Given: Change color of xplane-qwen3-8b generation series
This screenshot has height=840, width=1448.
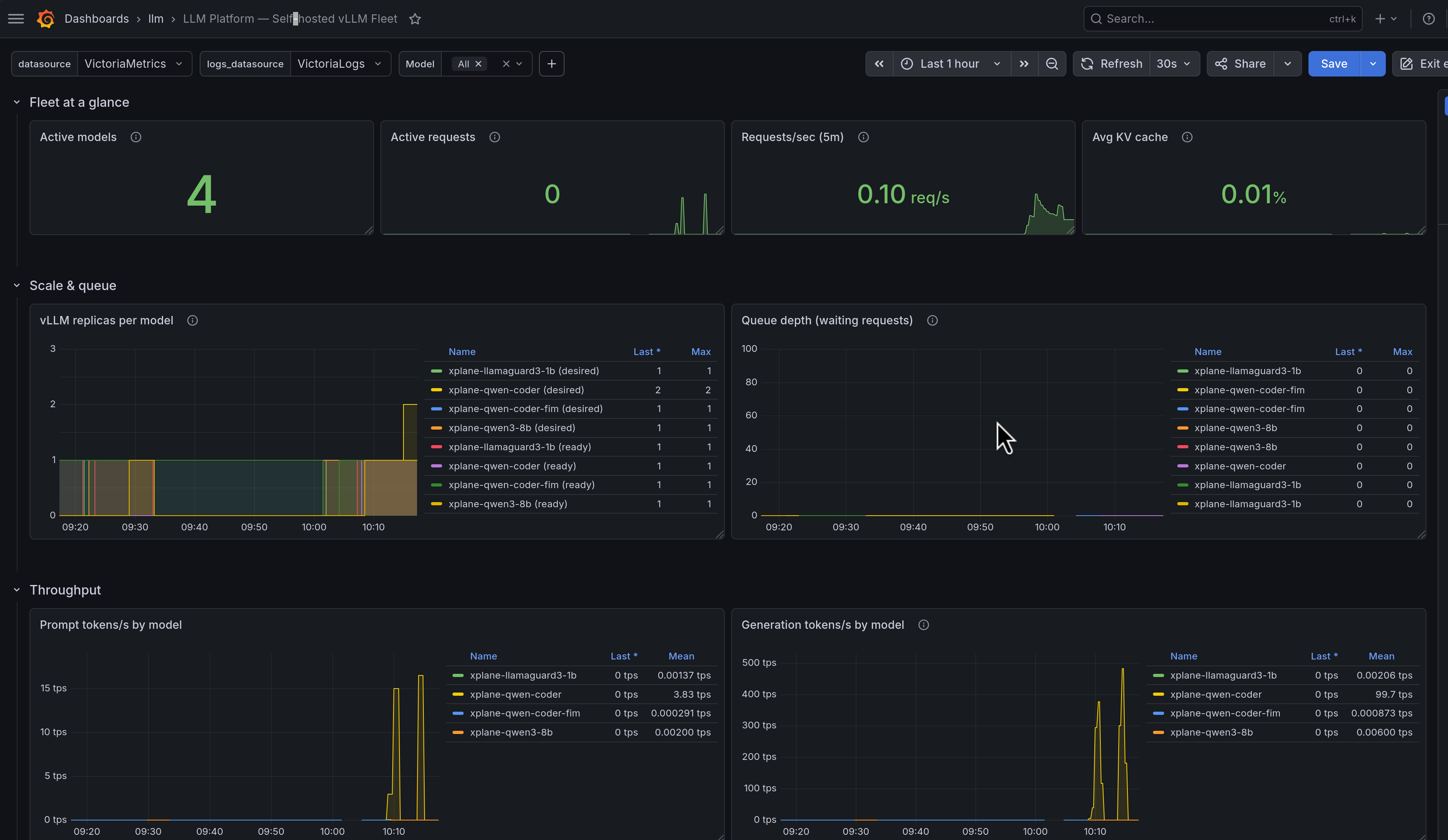Looking at the screenshot, I should (x=1158, y=733).
